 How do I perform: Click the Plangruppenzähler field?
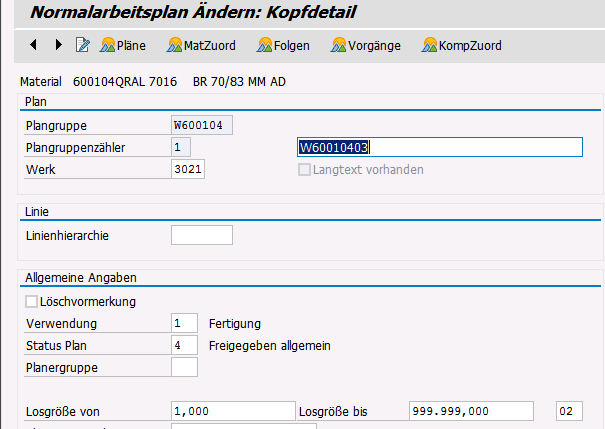[181, 147]
